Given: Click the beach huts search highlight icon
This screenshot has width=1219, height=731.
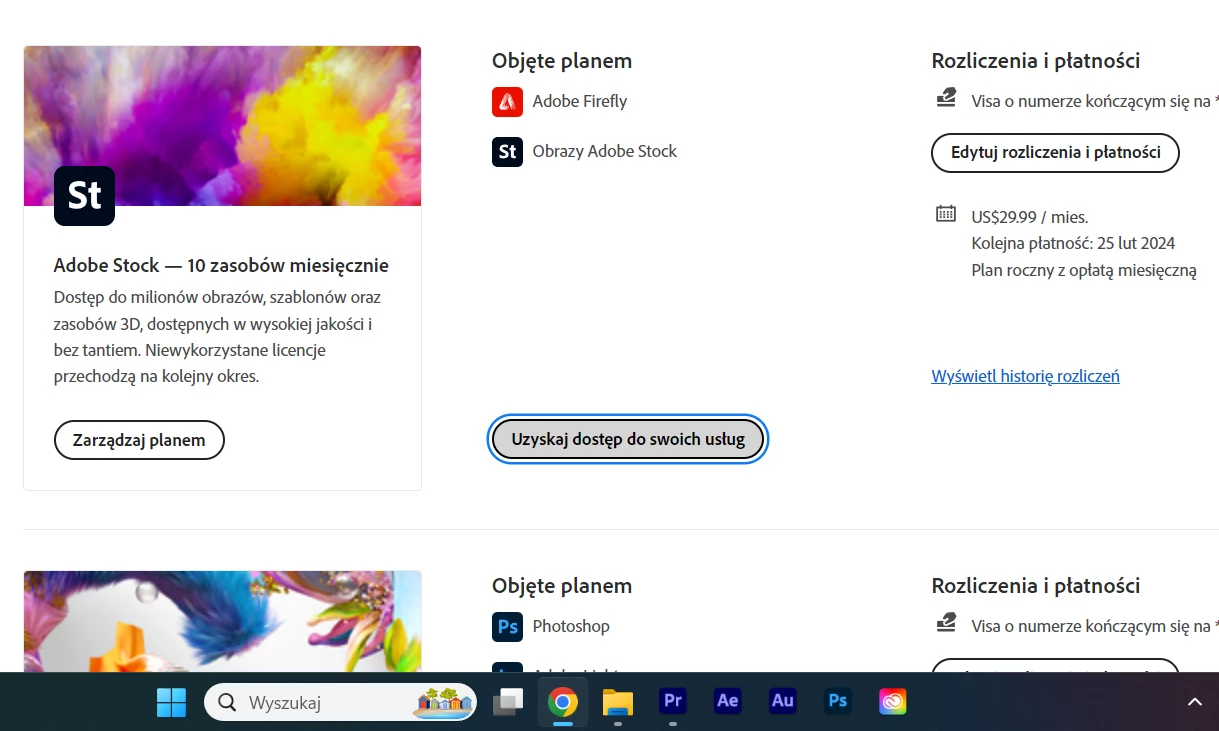Looking at the screenshot, I should coord(443,702).
